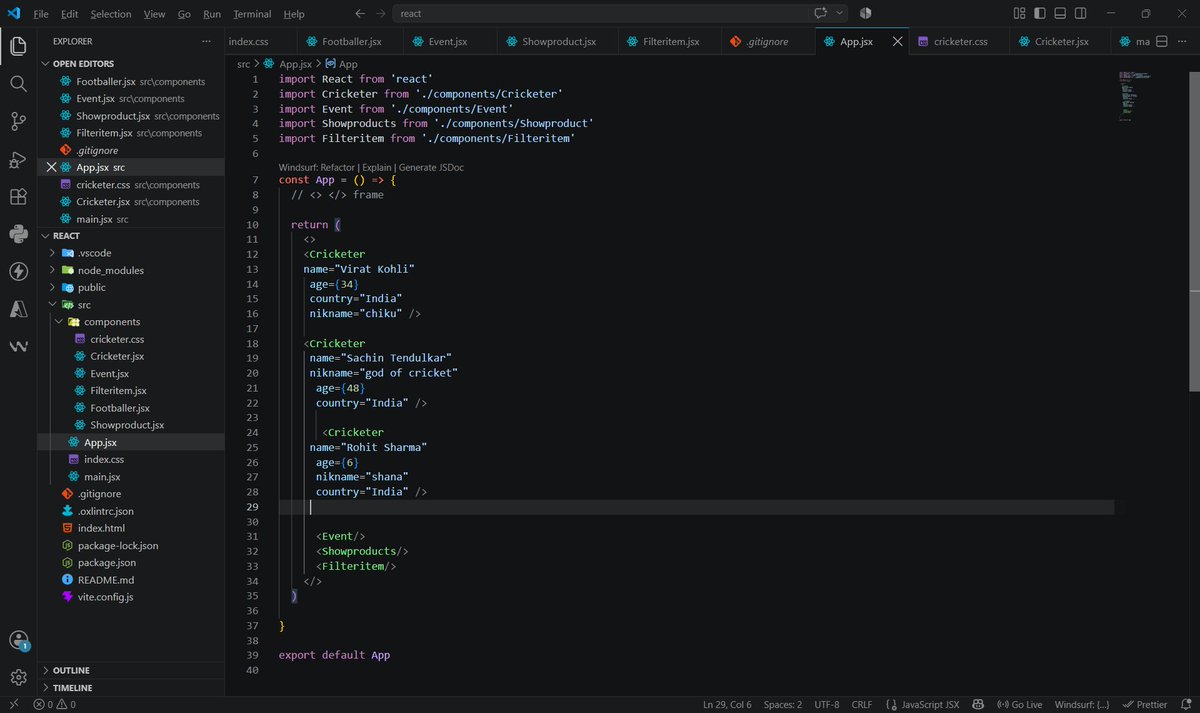1200x713 pixels.
Task: Open the Manage settings gear
Action: [x=18, y=677]
